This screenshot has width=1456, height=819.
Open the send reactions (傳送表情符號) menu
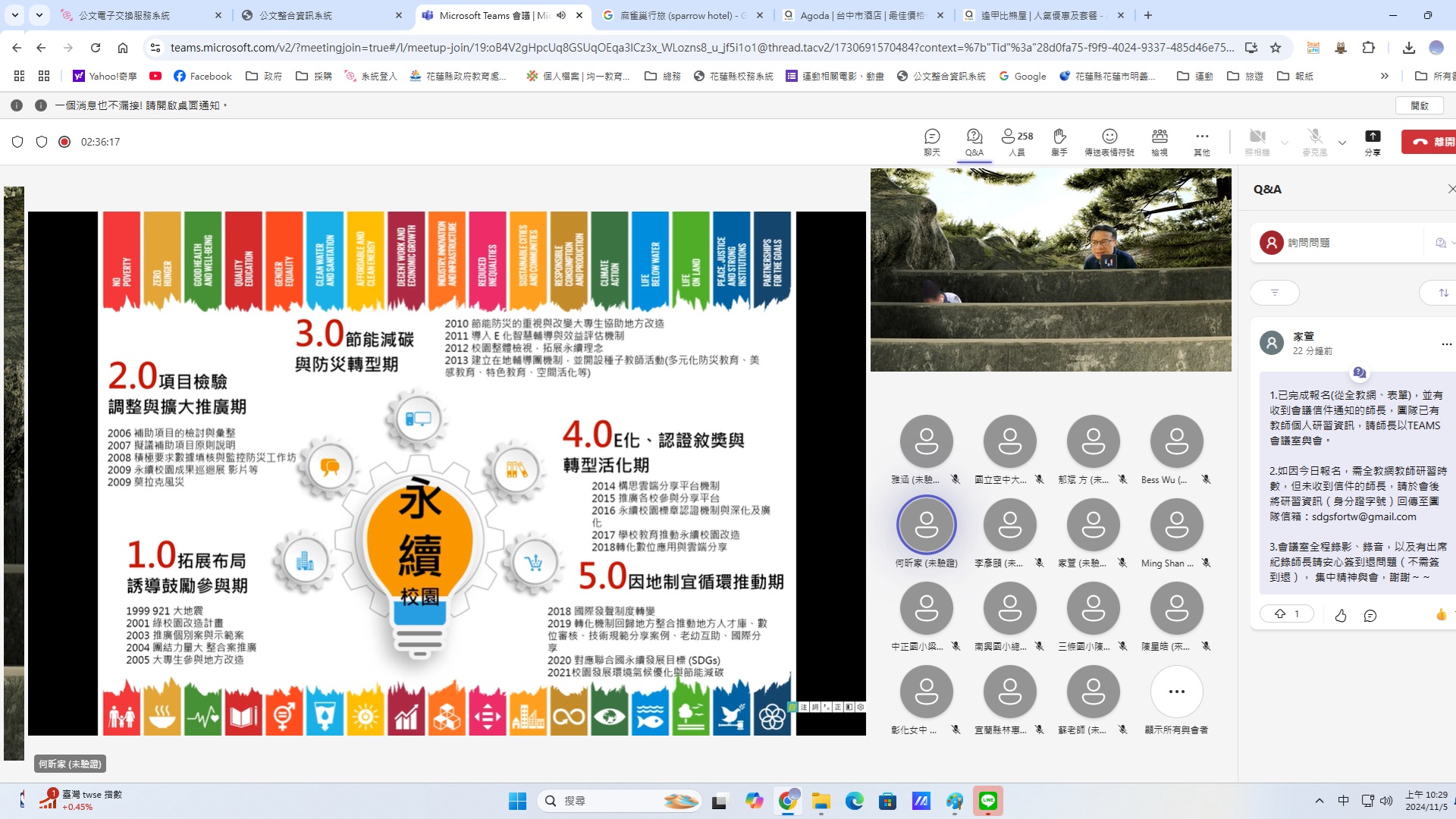[1109, 142]
